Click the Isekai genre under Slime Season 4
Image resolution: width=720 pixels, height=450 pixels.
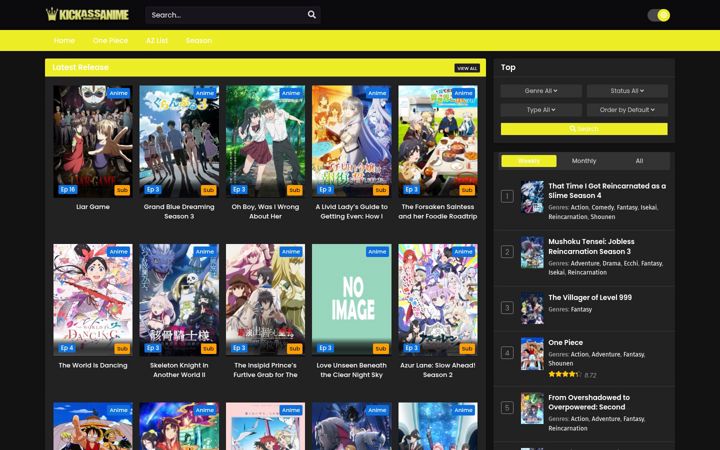tap(649, 208)
